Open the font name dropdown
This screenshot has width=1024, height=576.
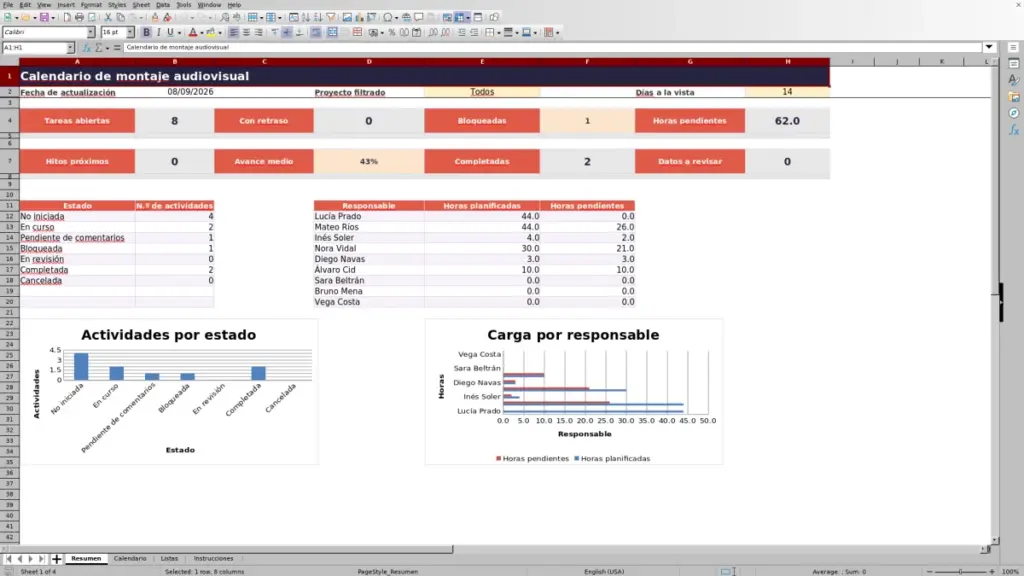click(x=91, y=32)
